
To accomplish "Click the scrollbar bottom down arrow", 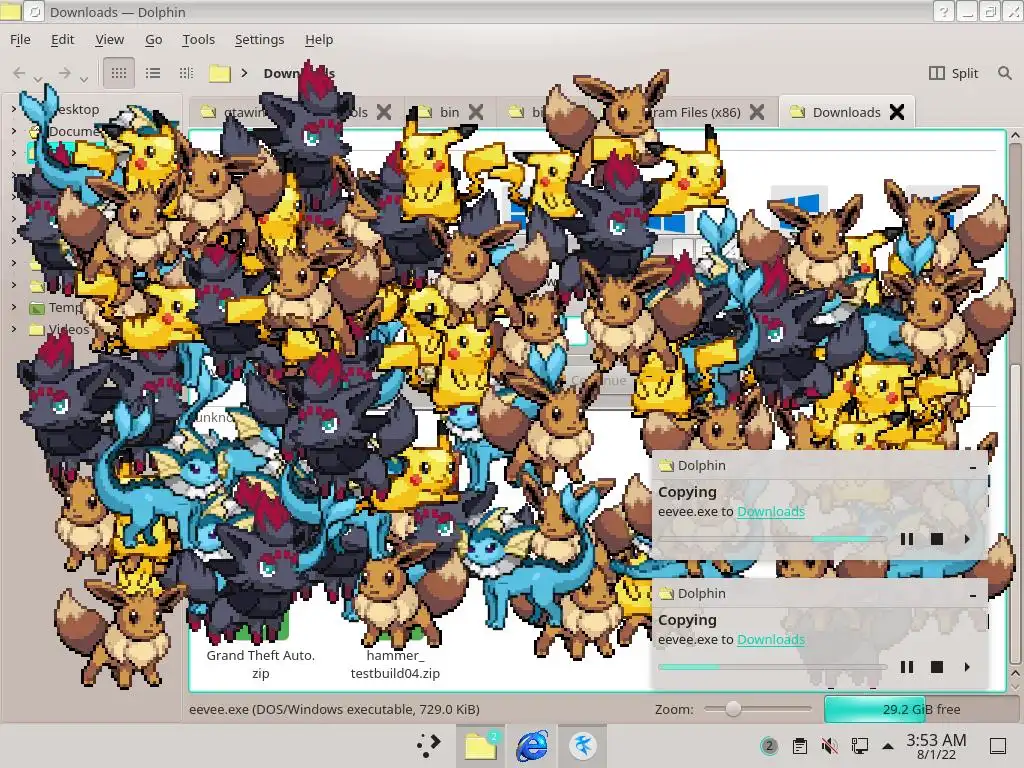I will pyautogui.click(x=1015, y=686).
